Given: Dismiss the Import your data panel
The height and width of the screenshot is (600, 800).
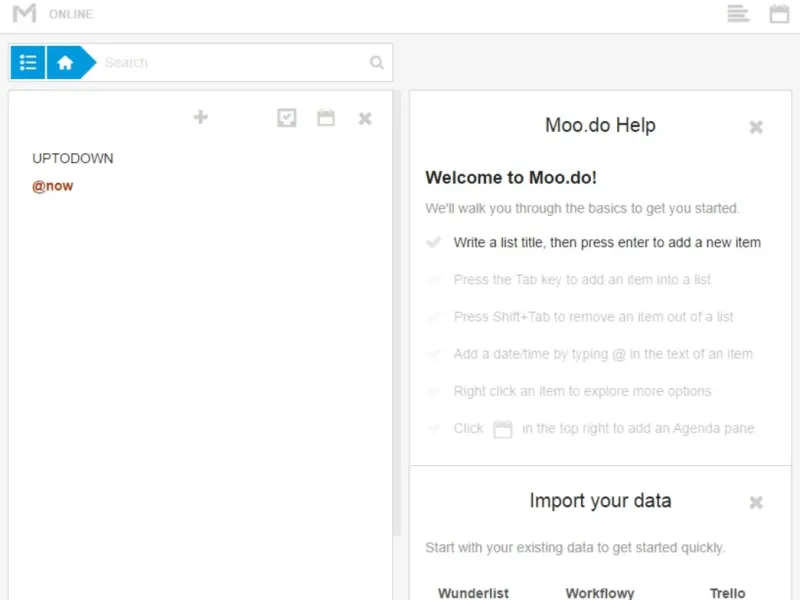Looking at the screenshot, I should tap(756, 502).
